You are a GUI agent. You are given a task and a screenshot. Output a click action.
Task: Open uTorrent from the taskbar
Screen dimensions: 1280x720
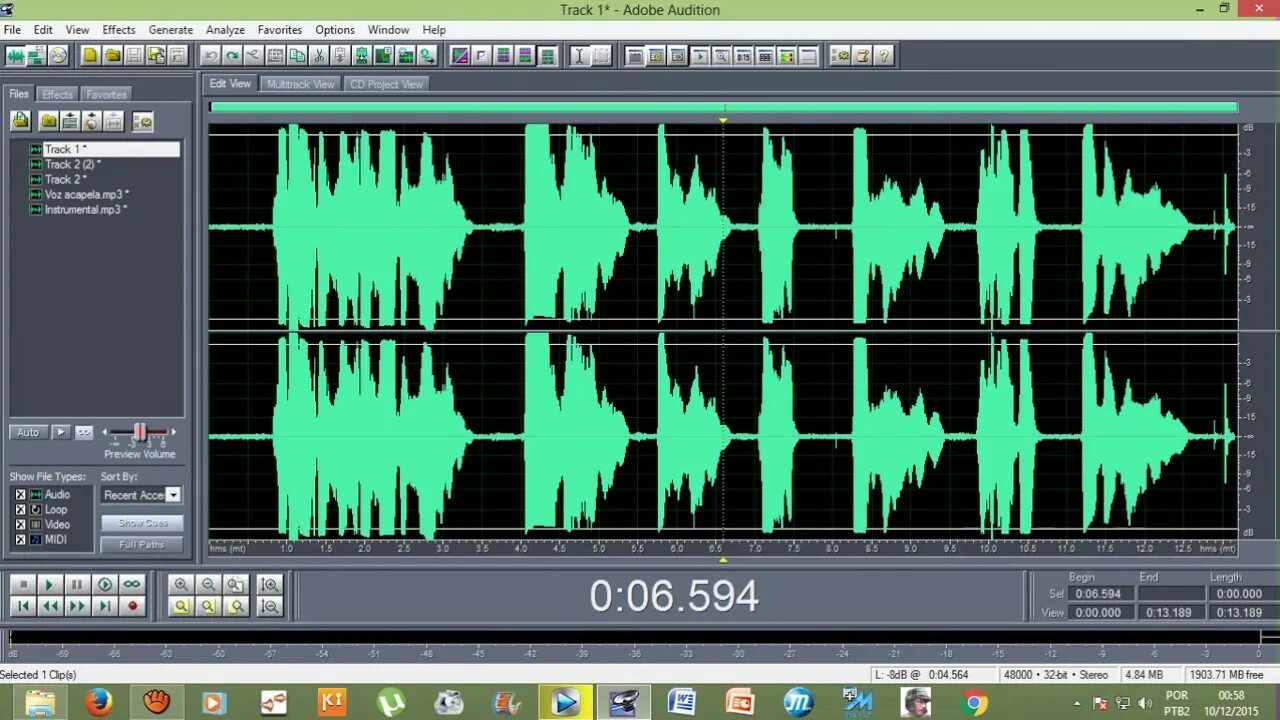pos(390,703)
